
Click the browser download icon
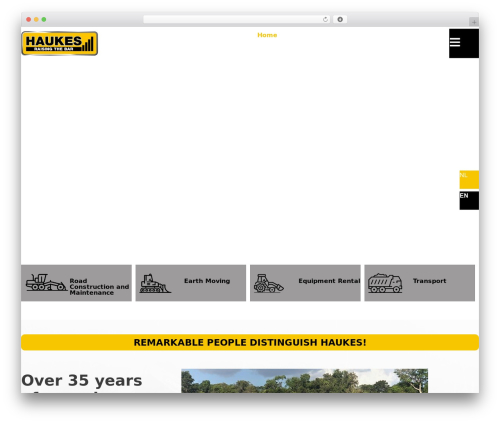pos(340,19)
